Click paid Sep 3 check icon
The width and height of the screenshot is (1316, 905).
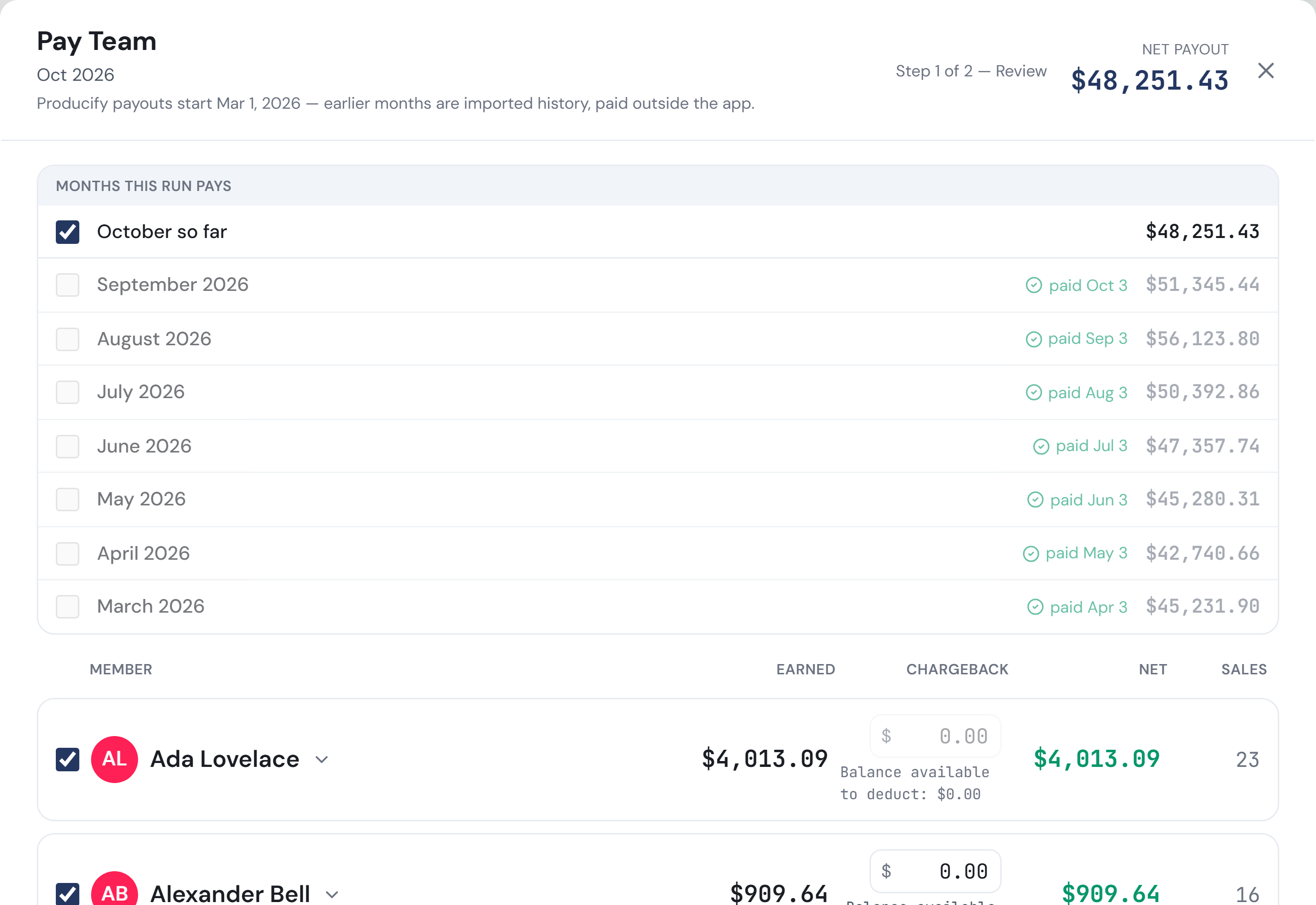coord(1034,339)
